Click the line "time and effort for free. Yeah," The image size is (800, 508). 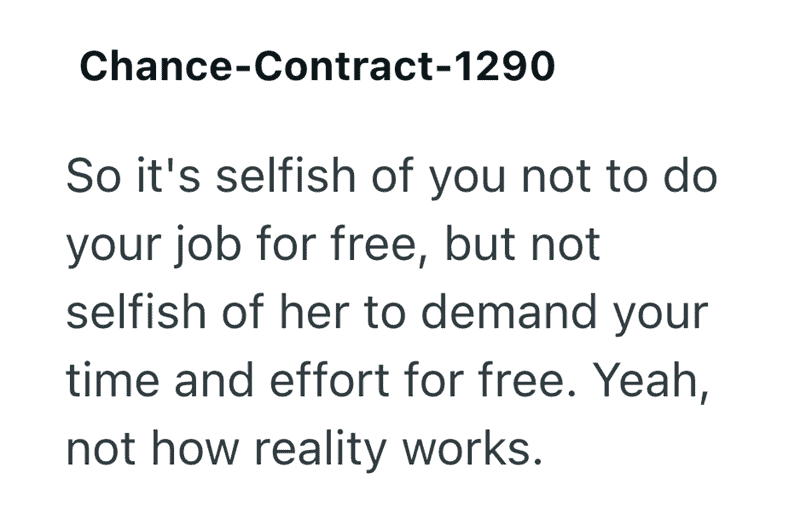388,380
